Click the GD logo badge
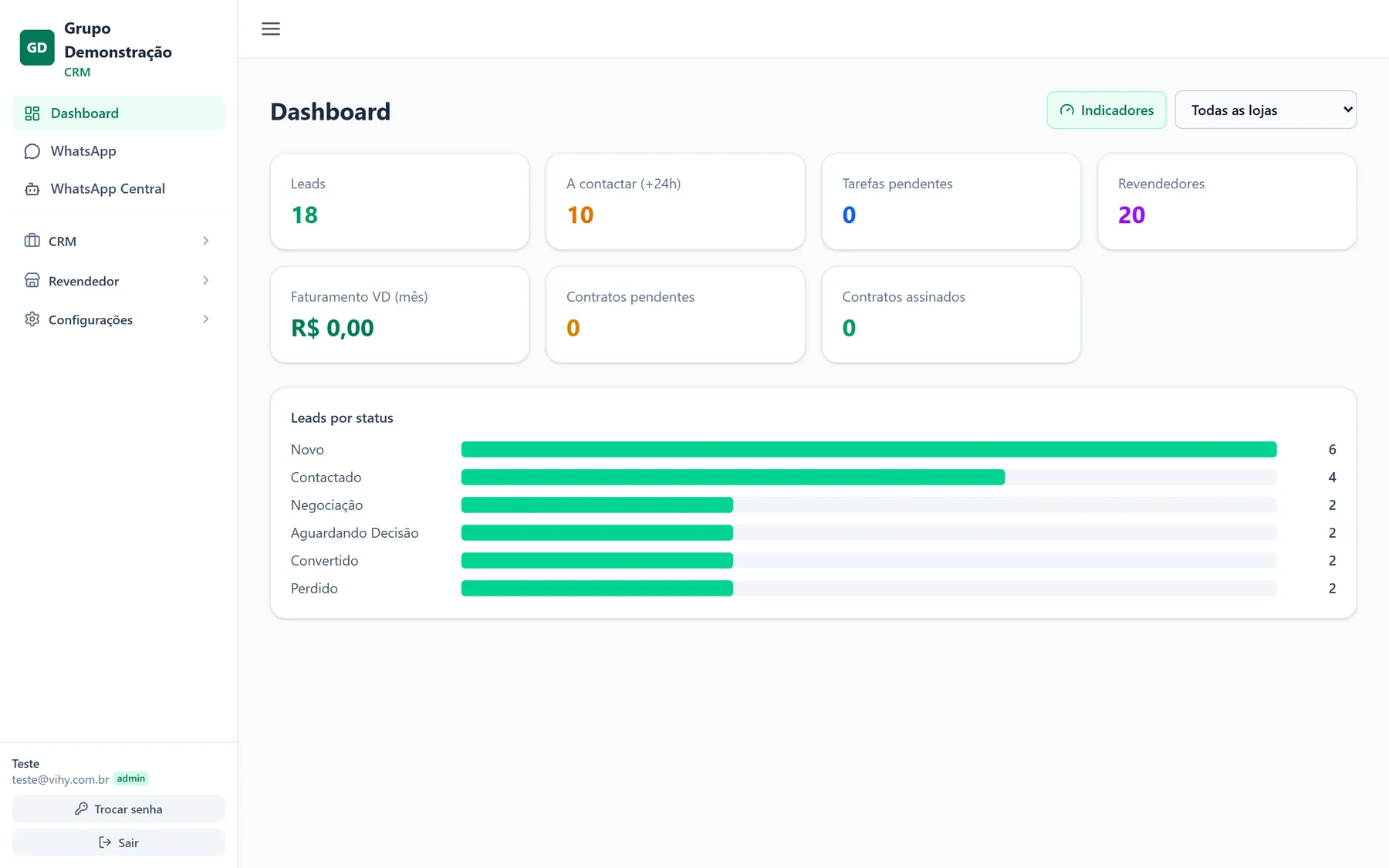This screenshot has width=1389, height=868. (37, 48)
